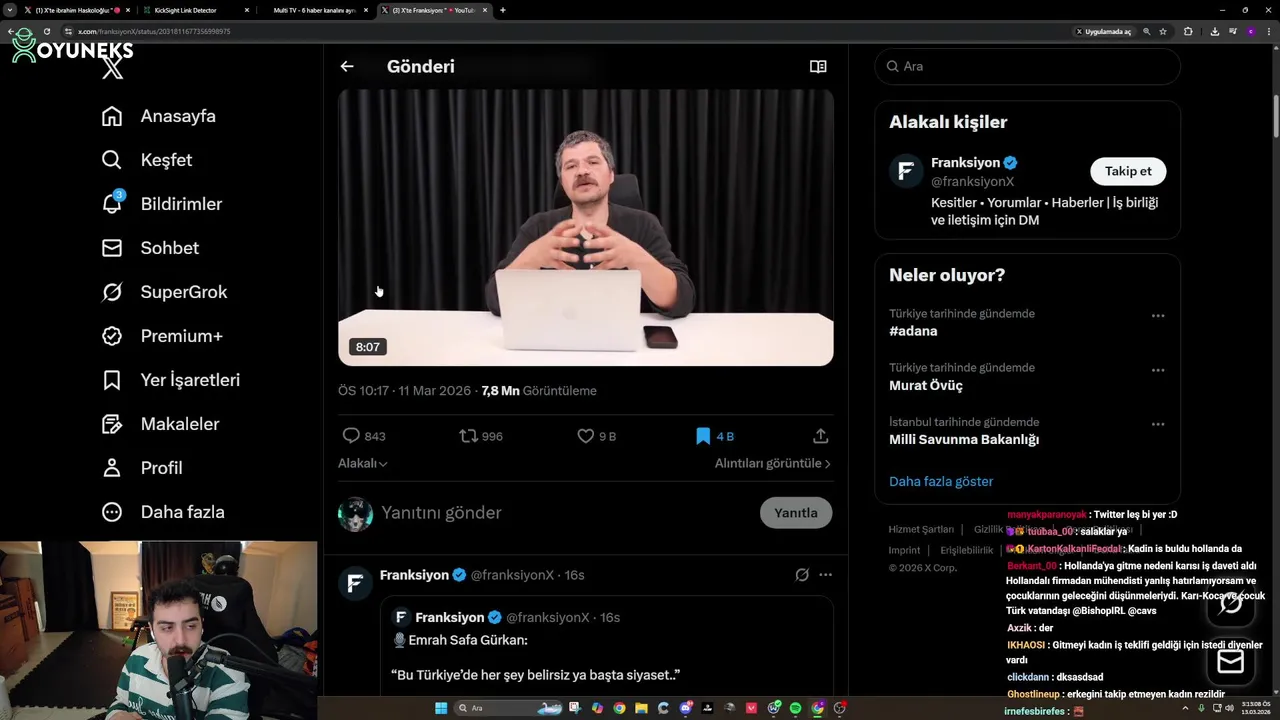Image resolution: width=1280 pixels, height=720 pixels.
Task: Click the 7,8 Mn Görüntüleme view count
Action: coord(539,391)
